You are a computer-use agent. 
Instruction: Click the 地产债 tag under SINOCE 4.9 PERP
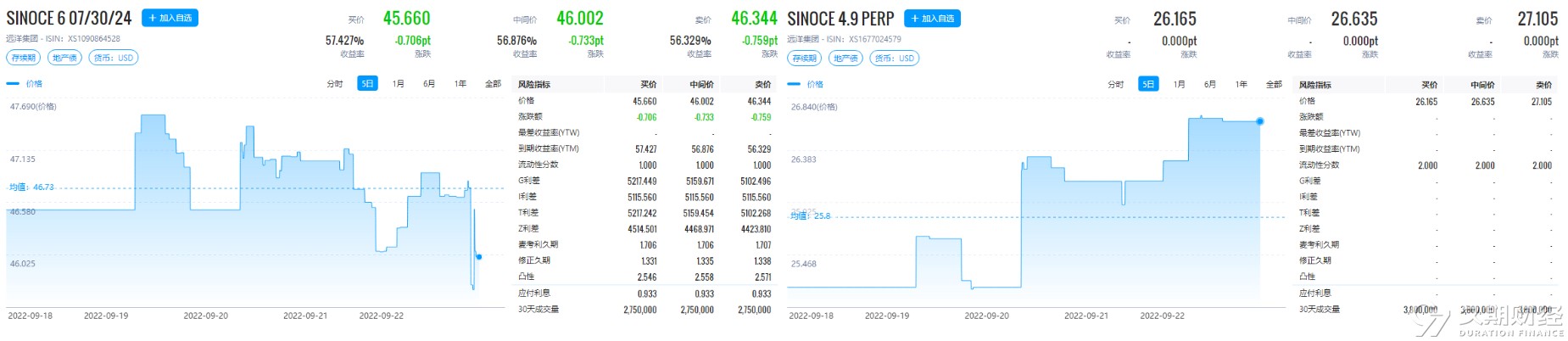click(x=845, y=59)
